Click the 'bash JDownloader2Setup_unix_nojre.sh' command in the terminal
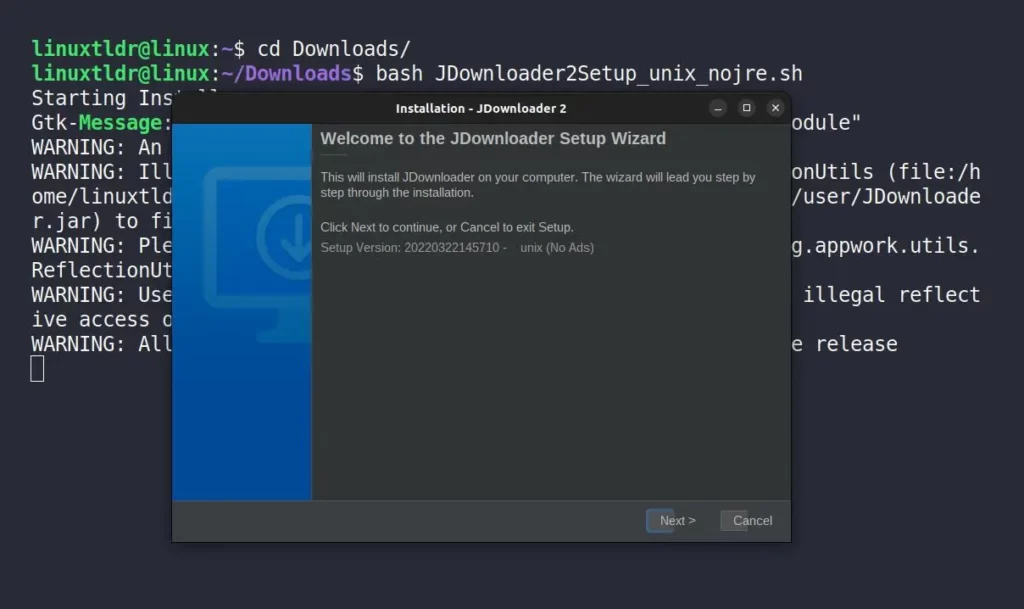This screenshot has height=609, width=1024. coord(588,74)
